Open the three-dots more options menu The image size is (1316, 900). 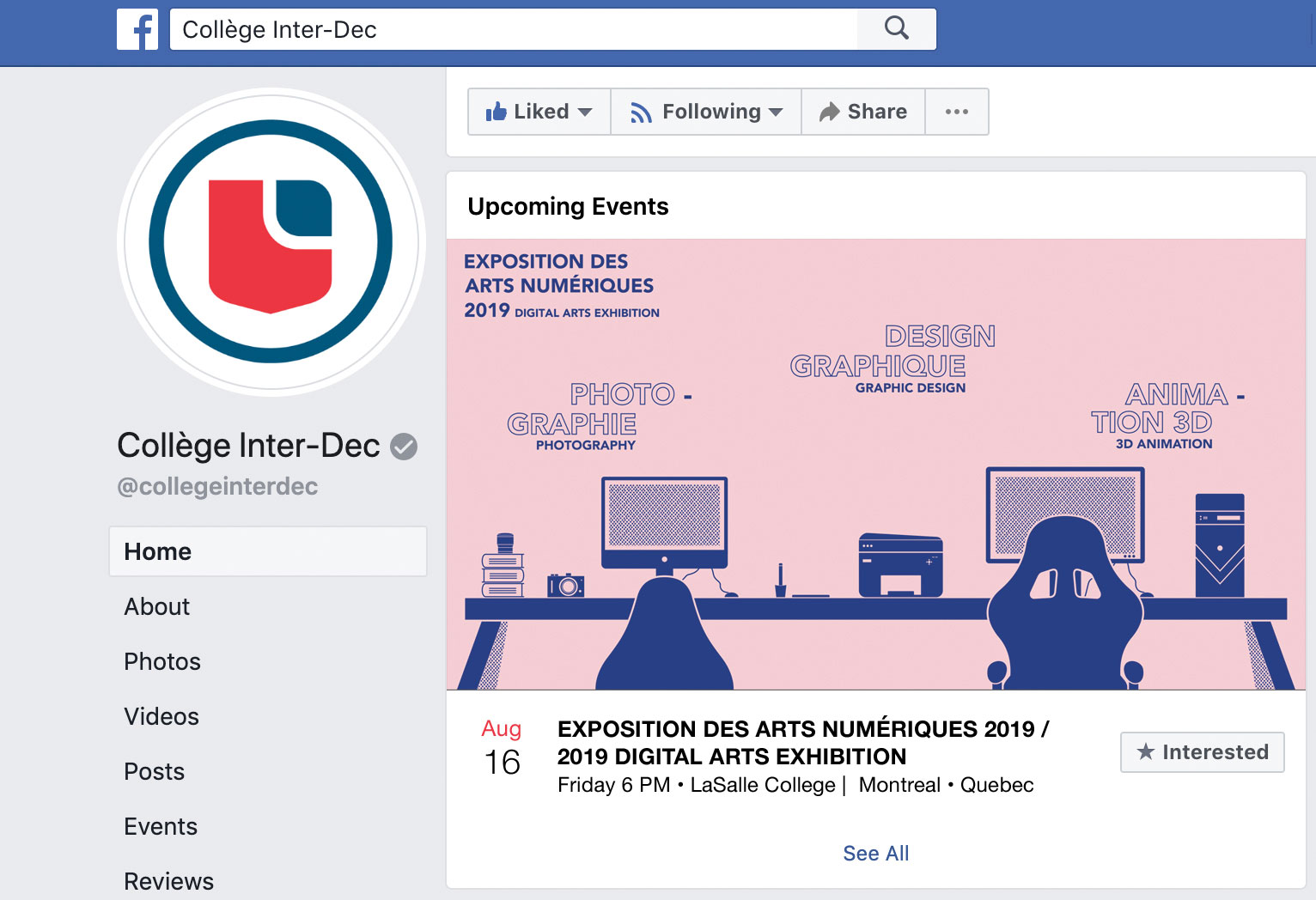(x=956, y=112)
